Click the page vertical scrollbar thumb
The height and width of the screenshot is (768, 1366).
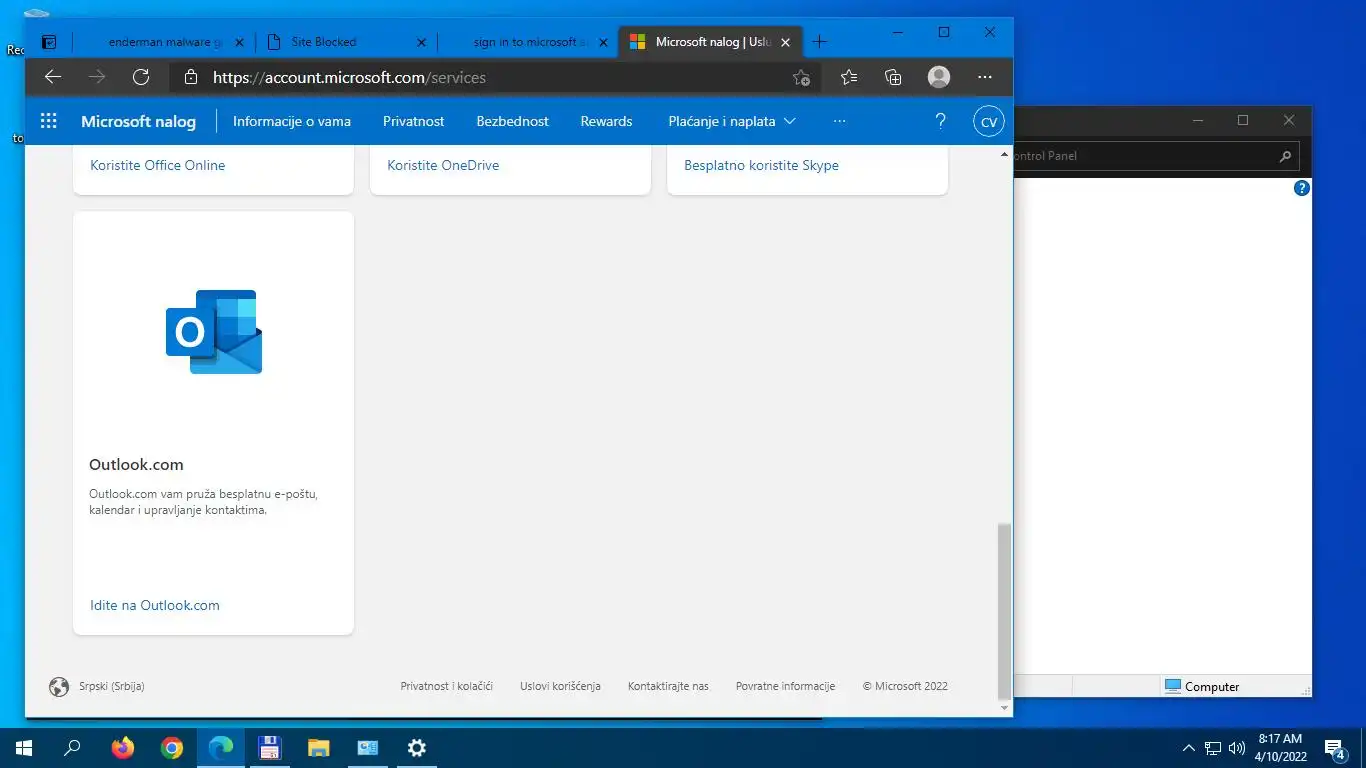click(1004, 611)
